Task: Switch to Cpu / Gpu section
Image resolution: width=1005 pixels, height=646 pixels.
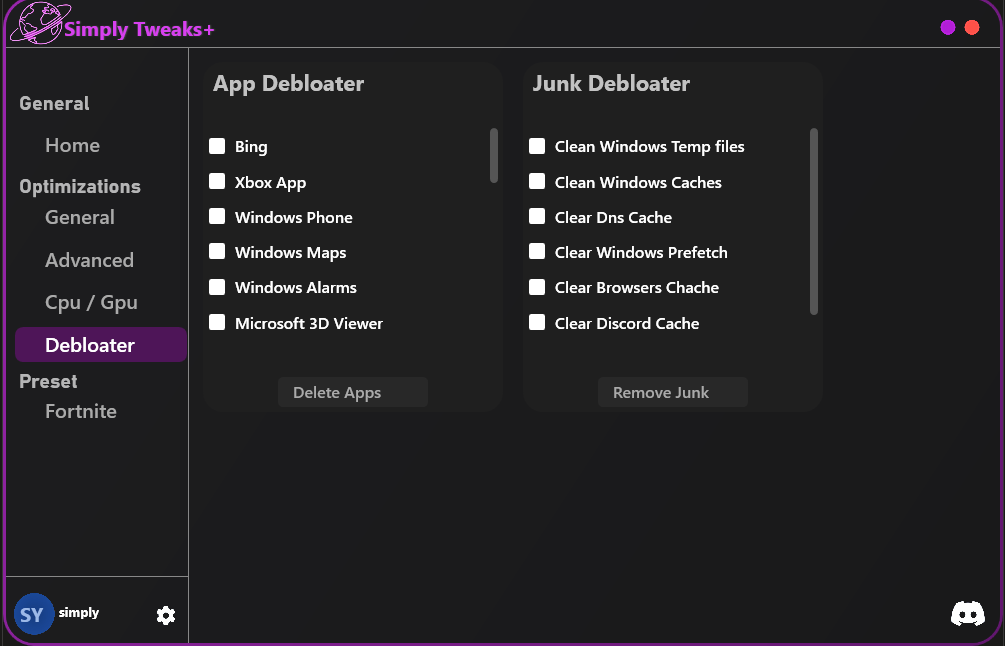Action: [x=91, y=303]
